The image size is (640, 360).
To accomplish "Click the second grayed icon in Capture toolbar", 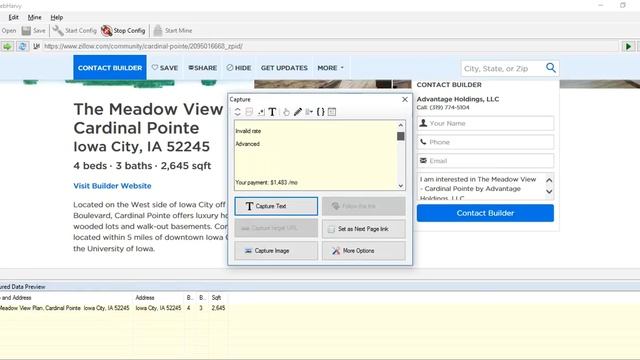I will pos(249,112).
